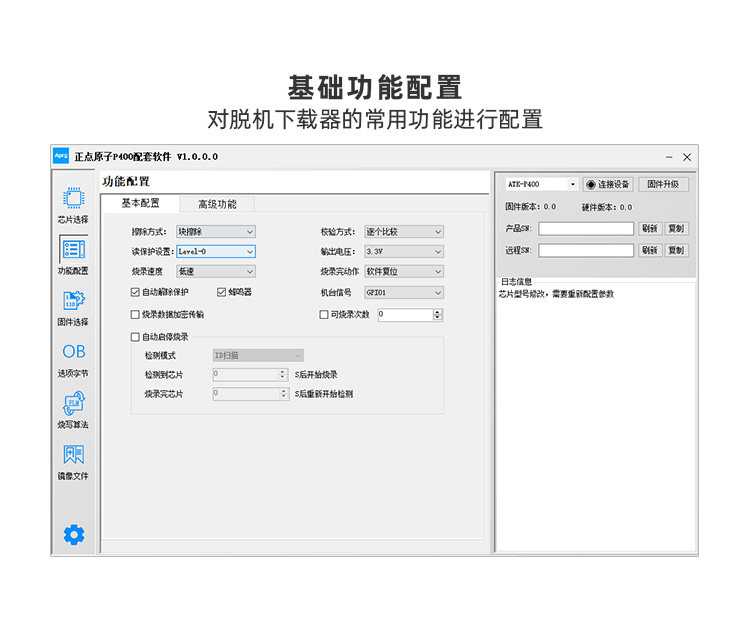The width and height of the screenshot is (750, 624).
Task: Click 复制 next to 远程SN
Action: 676,250
